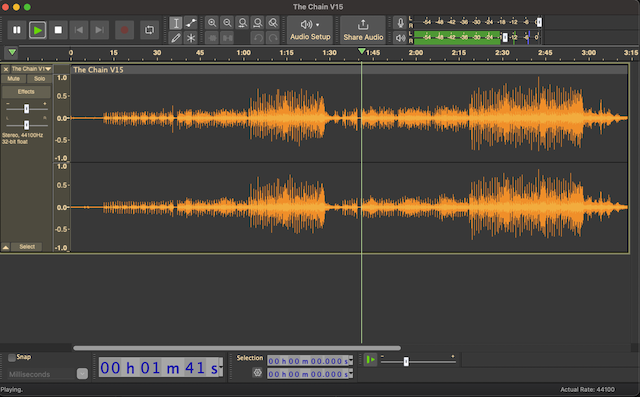
Task: Open the time display format arrow
Action: [x=221, y=368]
